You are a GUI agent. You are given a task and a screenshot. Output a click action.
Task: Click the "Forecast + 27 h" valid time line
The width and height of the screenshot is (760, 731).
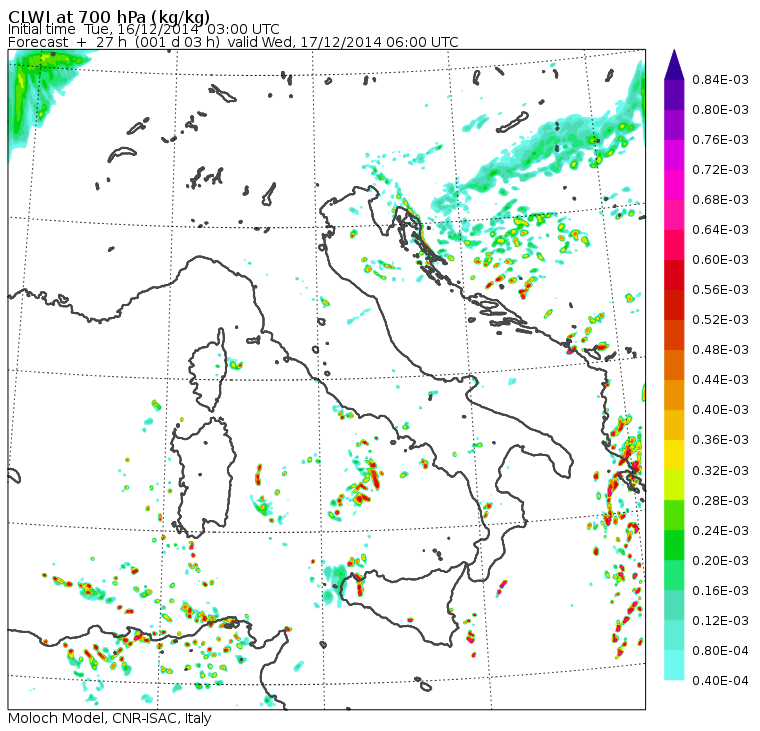(x=233, y=42)
